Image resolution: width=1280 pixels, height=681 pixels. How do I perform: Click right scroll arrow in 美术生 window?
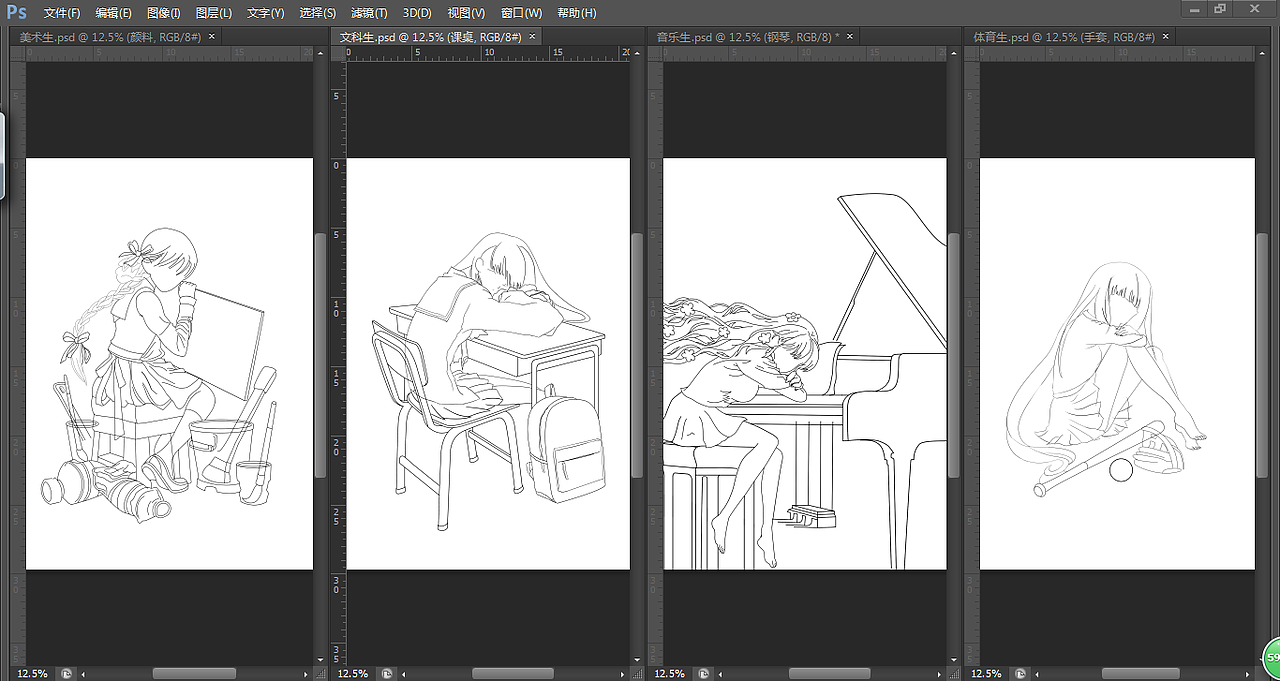[307, 674]
